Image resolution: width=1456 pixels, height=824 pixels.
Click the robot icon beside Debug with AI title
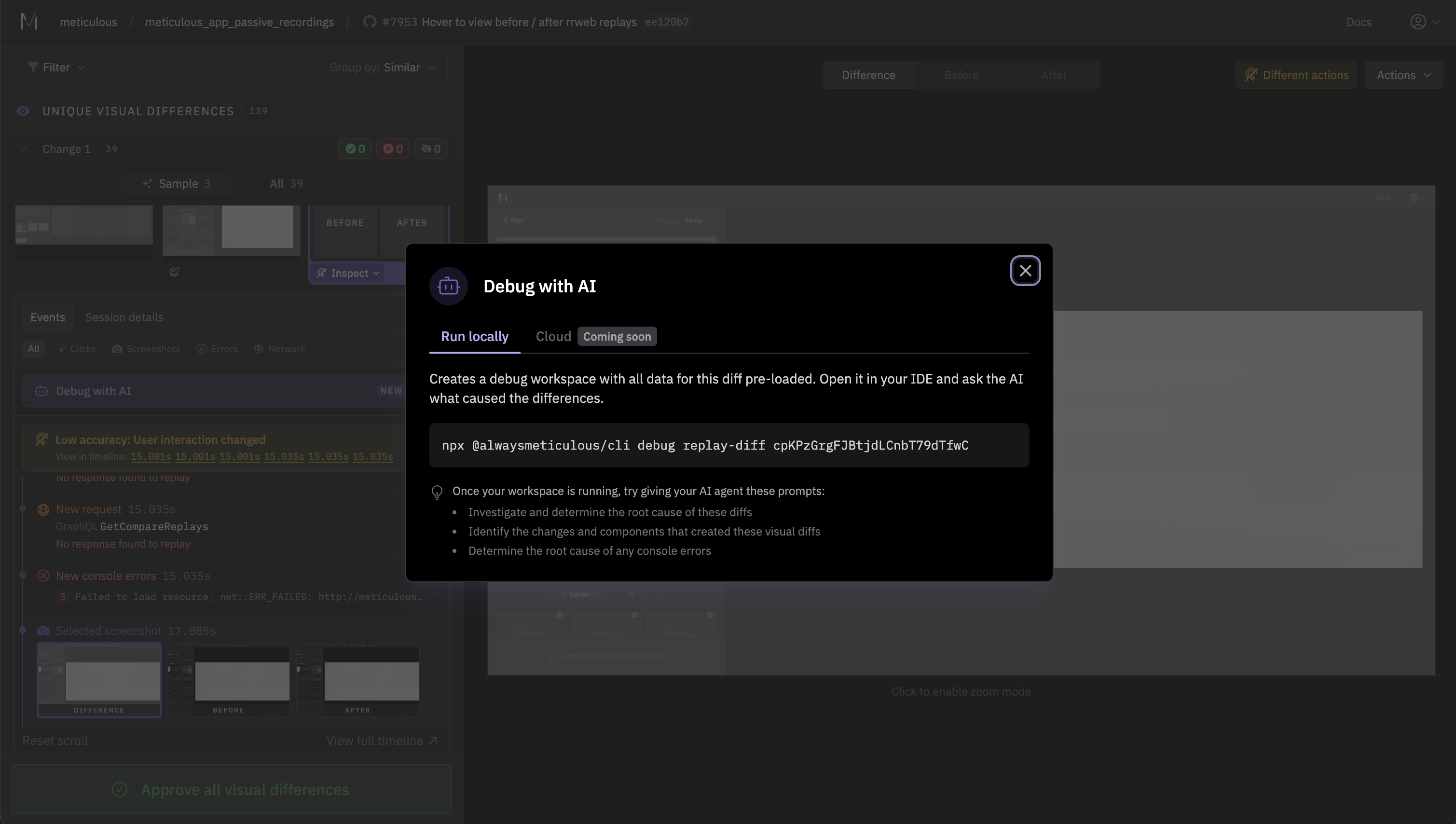pos(448,287)
